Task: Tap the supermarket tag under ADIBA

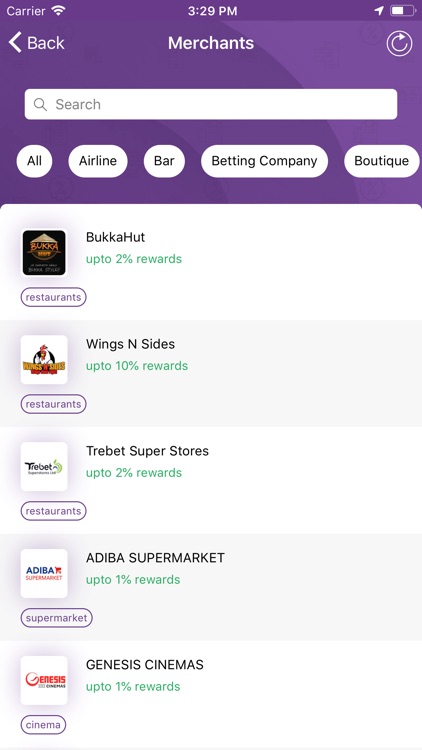Action: [x=56, y=618]
